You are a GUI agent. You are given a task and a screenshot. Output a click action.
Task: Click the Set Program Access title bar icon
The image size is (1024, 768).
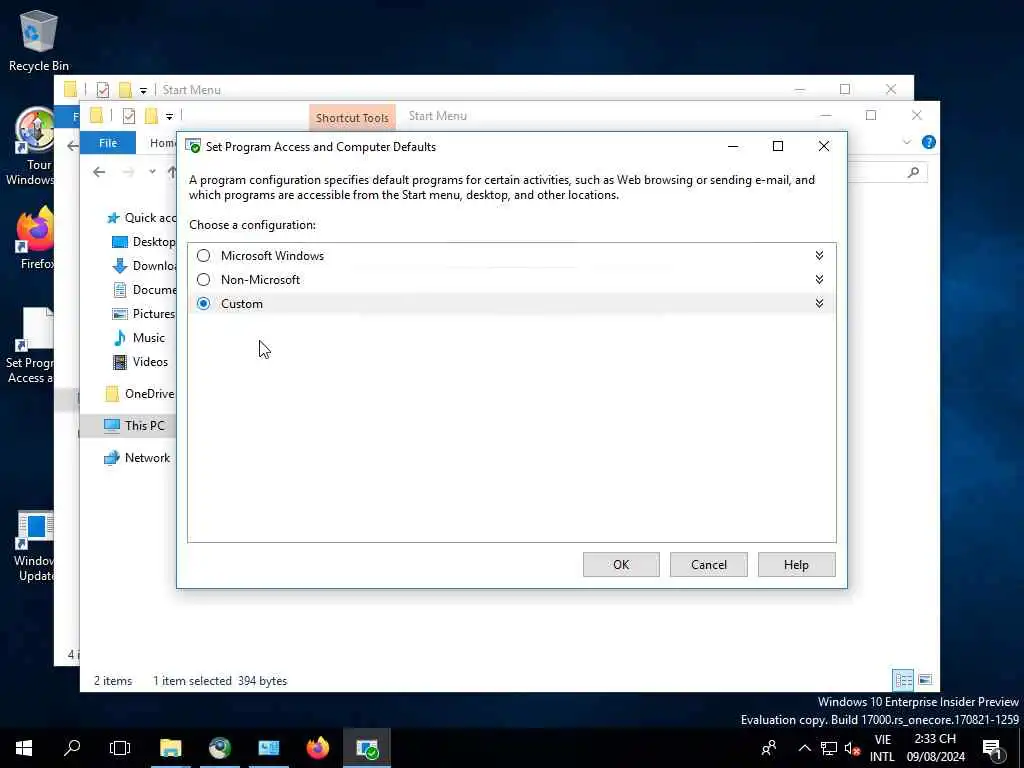[193, 146]
